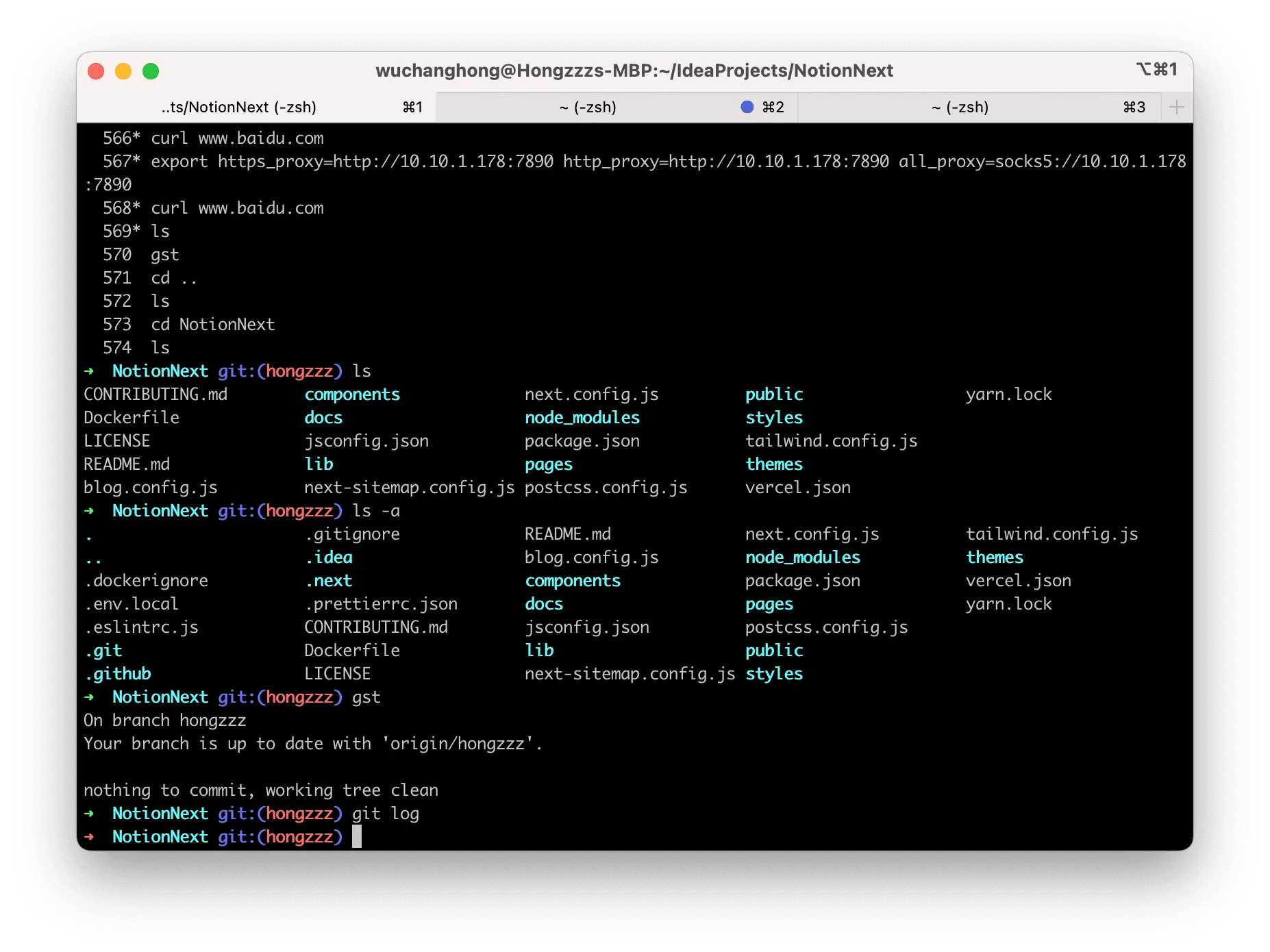Click the 'nothing to commit, working tree clean' message
The image size is (1270, 952).
point(261,790)
